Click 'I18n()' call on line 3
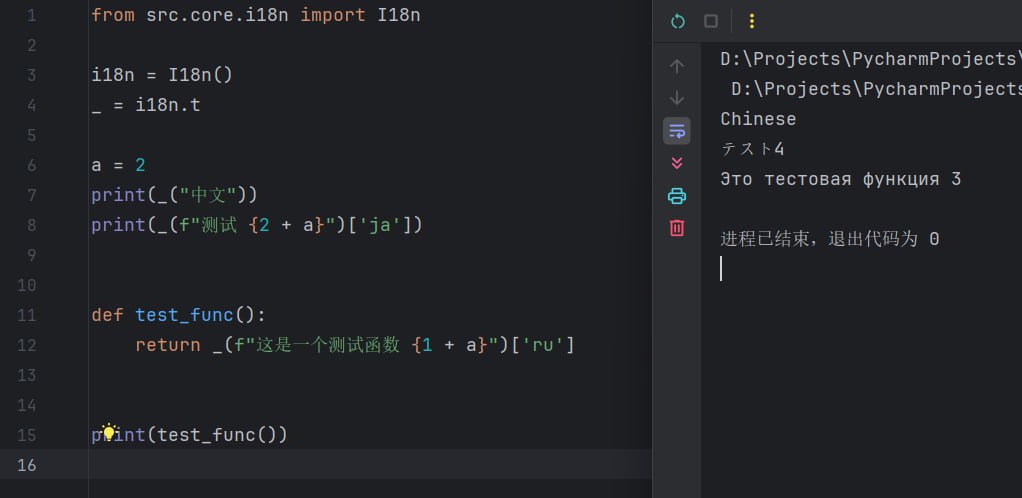Image resolution: width=1022 pixels, height=498 pixels. 201,75
